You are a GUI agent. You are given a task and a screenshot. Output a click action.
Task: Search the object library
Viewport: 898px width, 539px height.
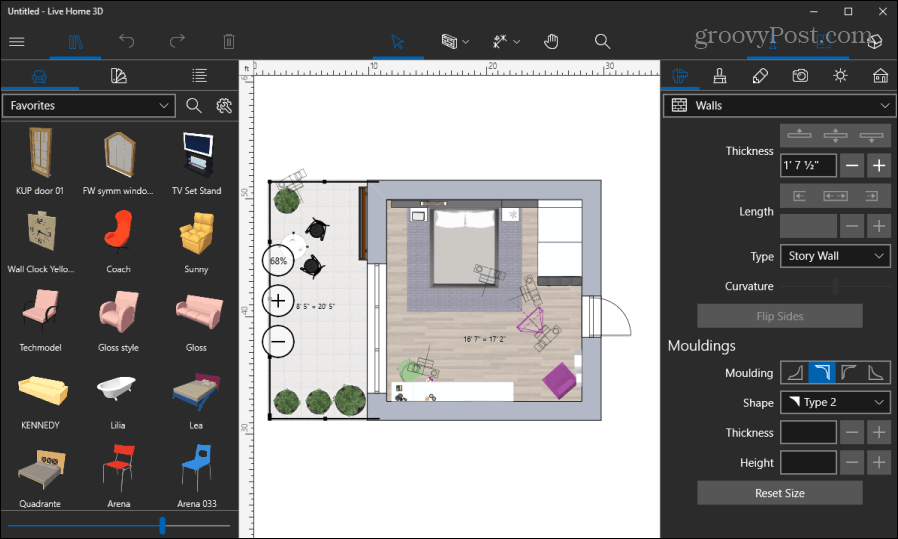pos(194,105)
